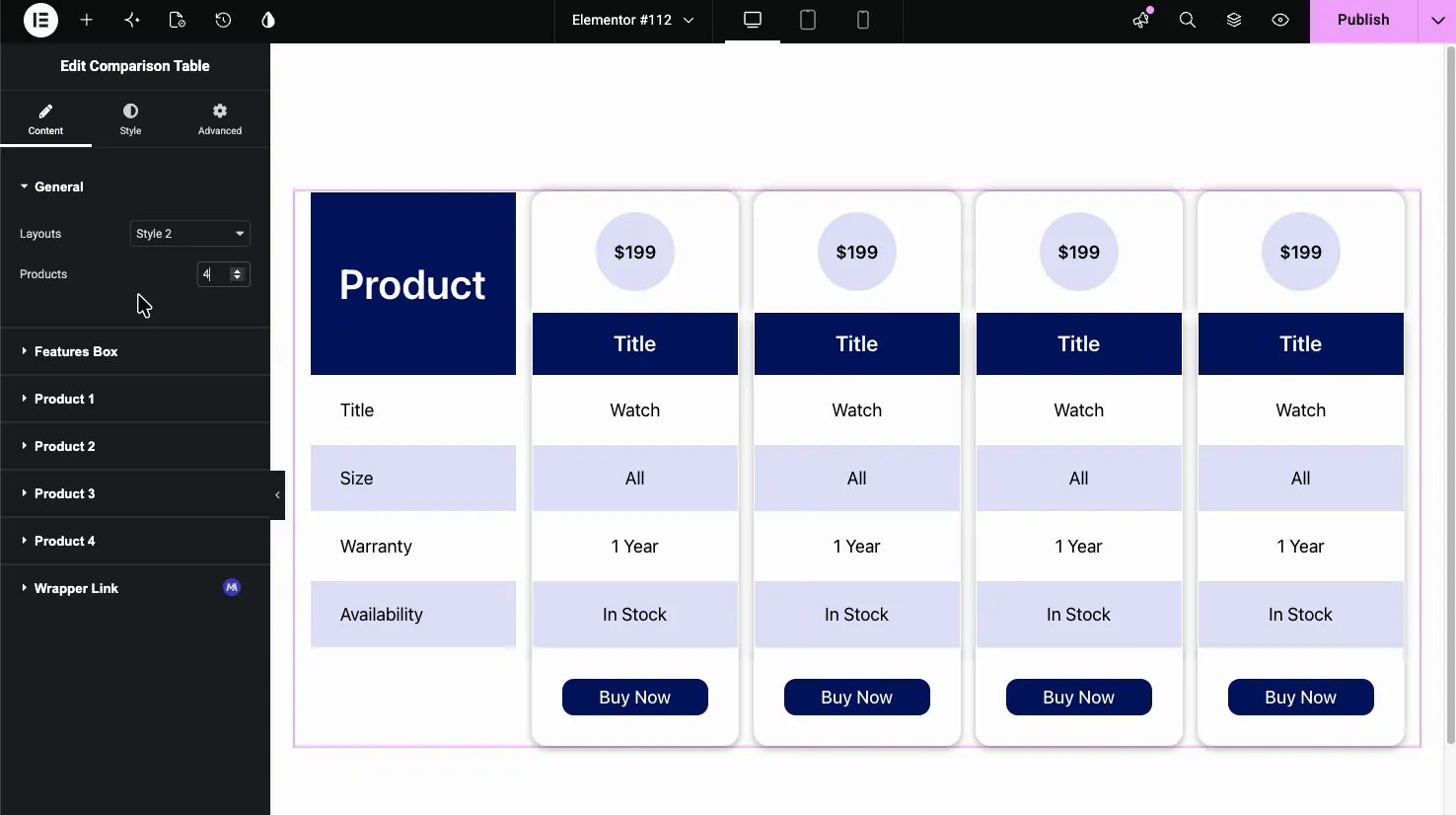Select the Availability feature label
This screenshot has width=1456, height=815.
[x=382, y=615]
